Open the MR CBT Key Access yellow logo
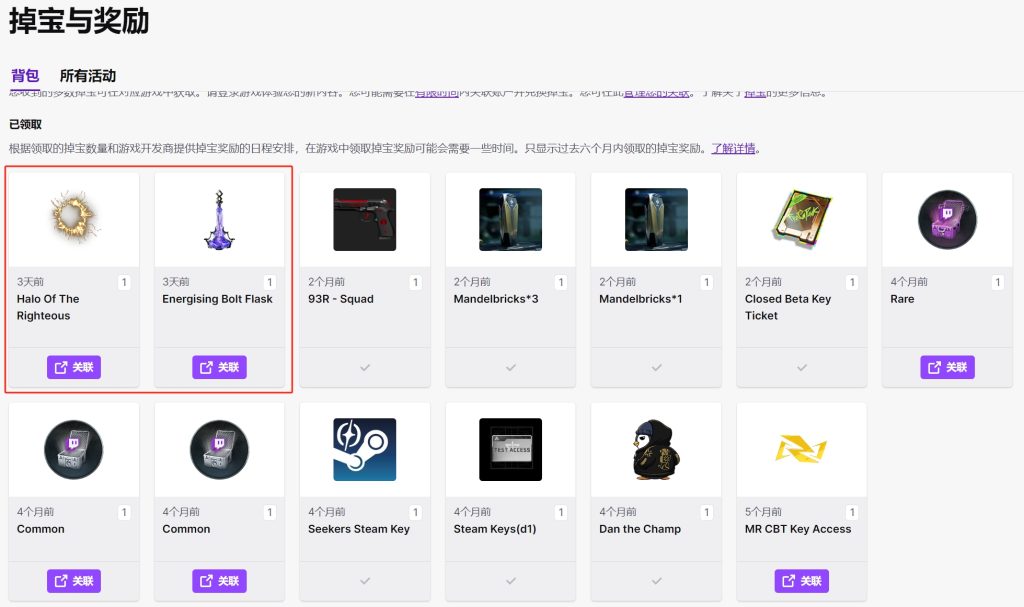Image resolution: width=1024 pixels, height=607 pixels. tap(801, 450)
